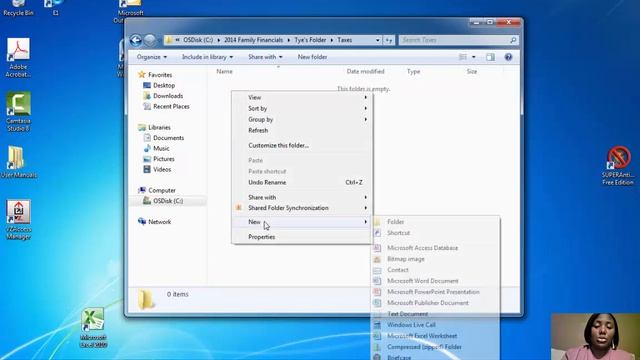Viewport: 640px width, 360px height.
Task: Create Microsoft Access Database from submenu
Action: tap(436, 248)
